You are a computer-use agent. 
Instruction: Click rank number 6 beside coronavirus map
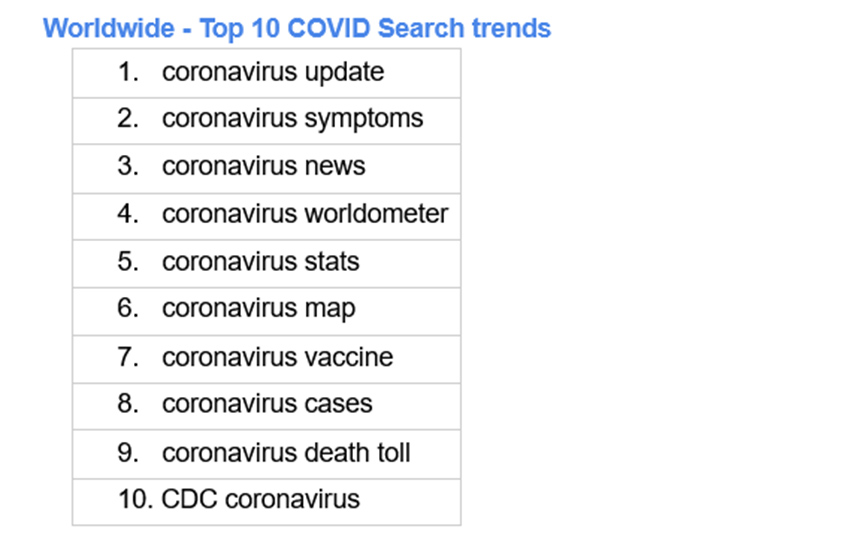click(x=127, y=309)
